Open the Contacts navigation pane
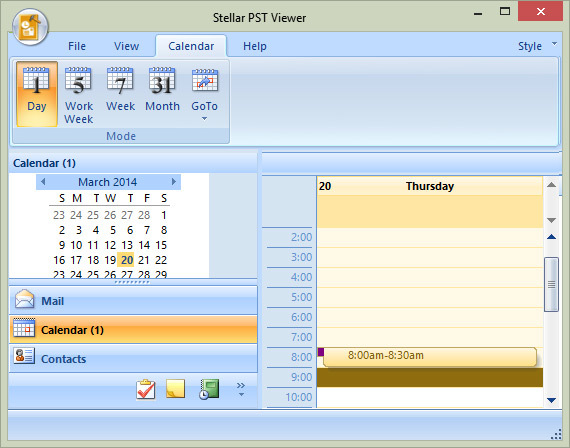 point(133,359)
